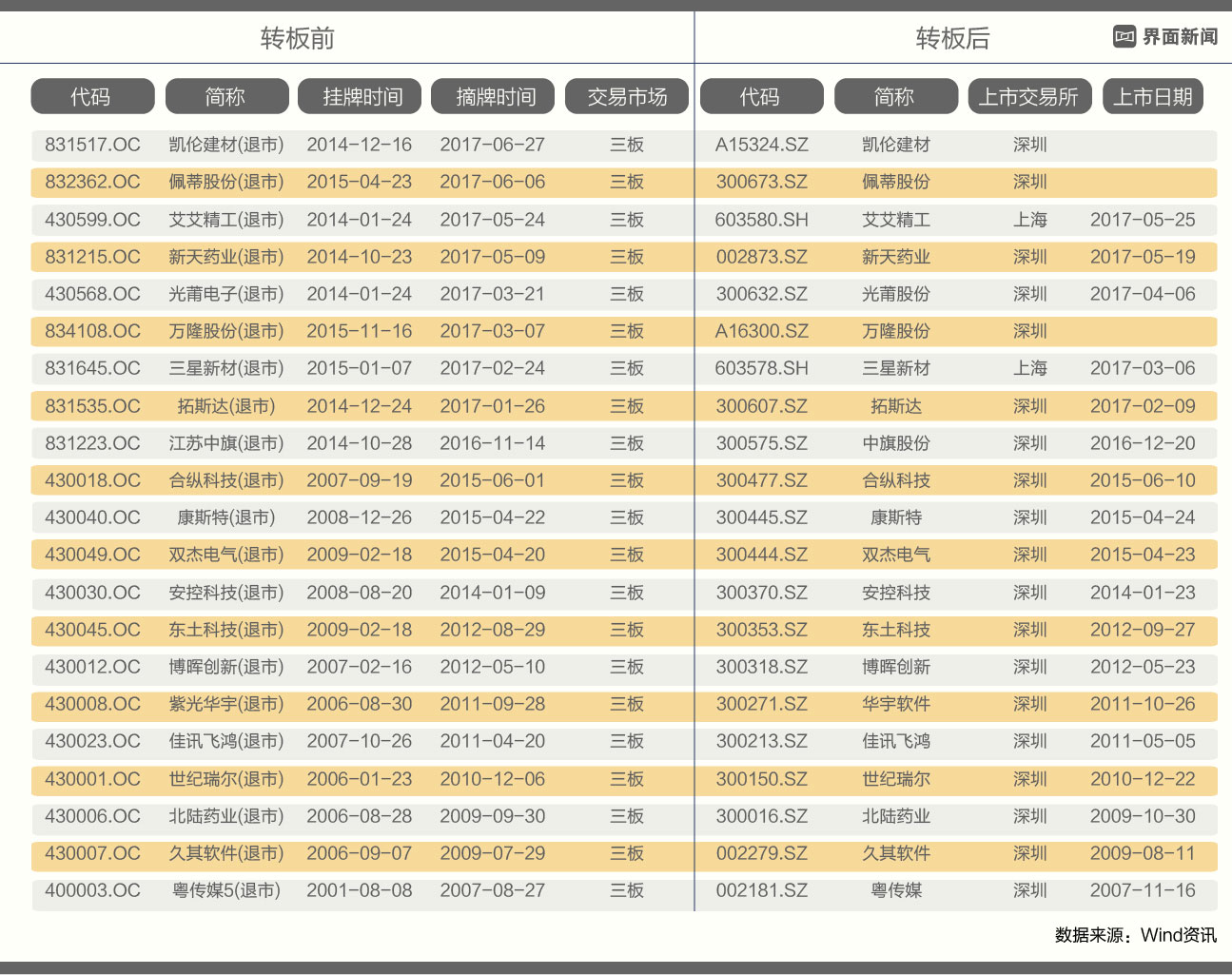Select code 430599.OC
The height and width of the screenshot is (975, 1232).
(x=92, y=220)
